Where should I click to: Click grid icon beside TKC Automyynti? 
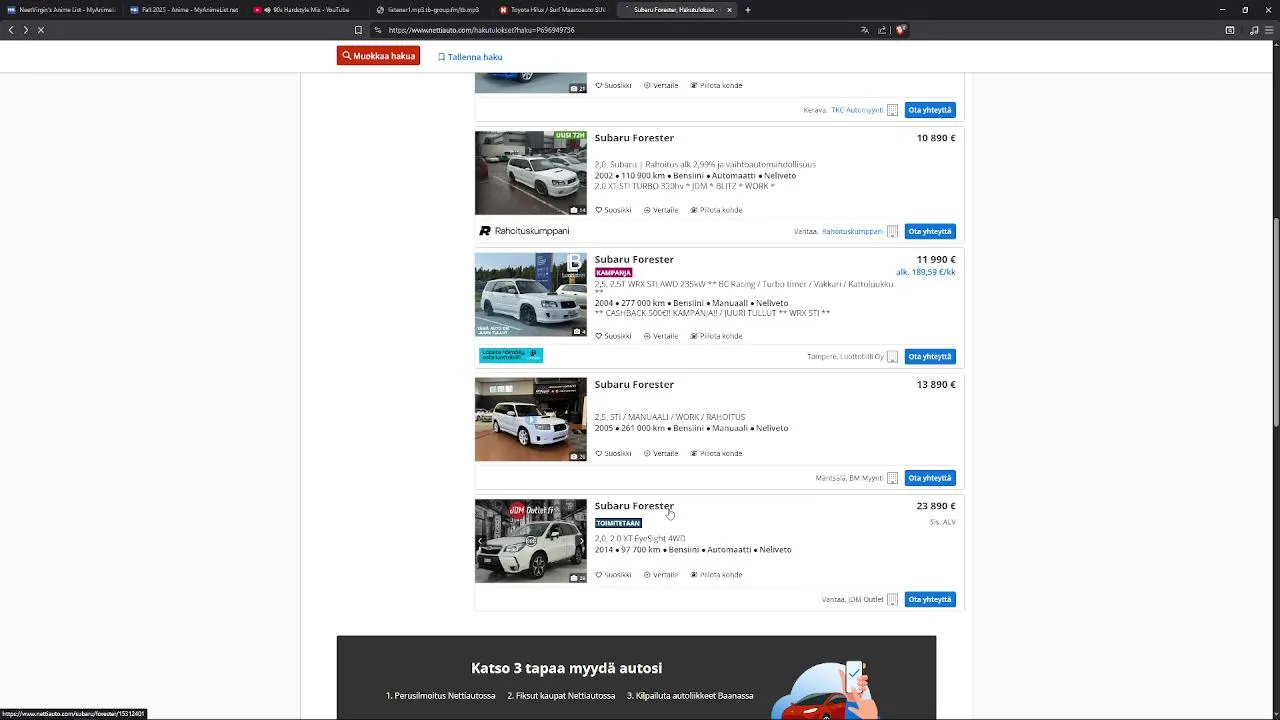[x=892, y=110]
